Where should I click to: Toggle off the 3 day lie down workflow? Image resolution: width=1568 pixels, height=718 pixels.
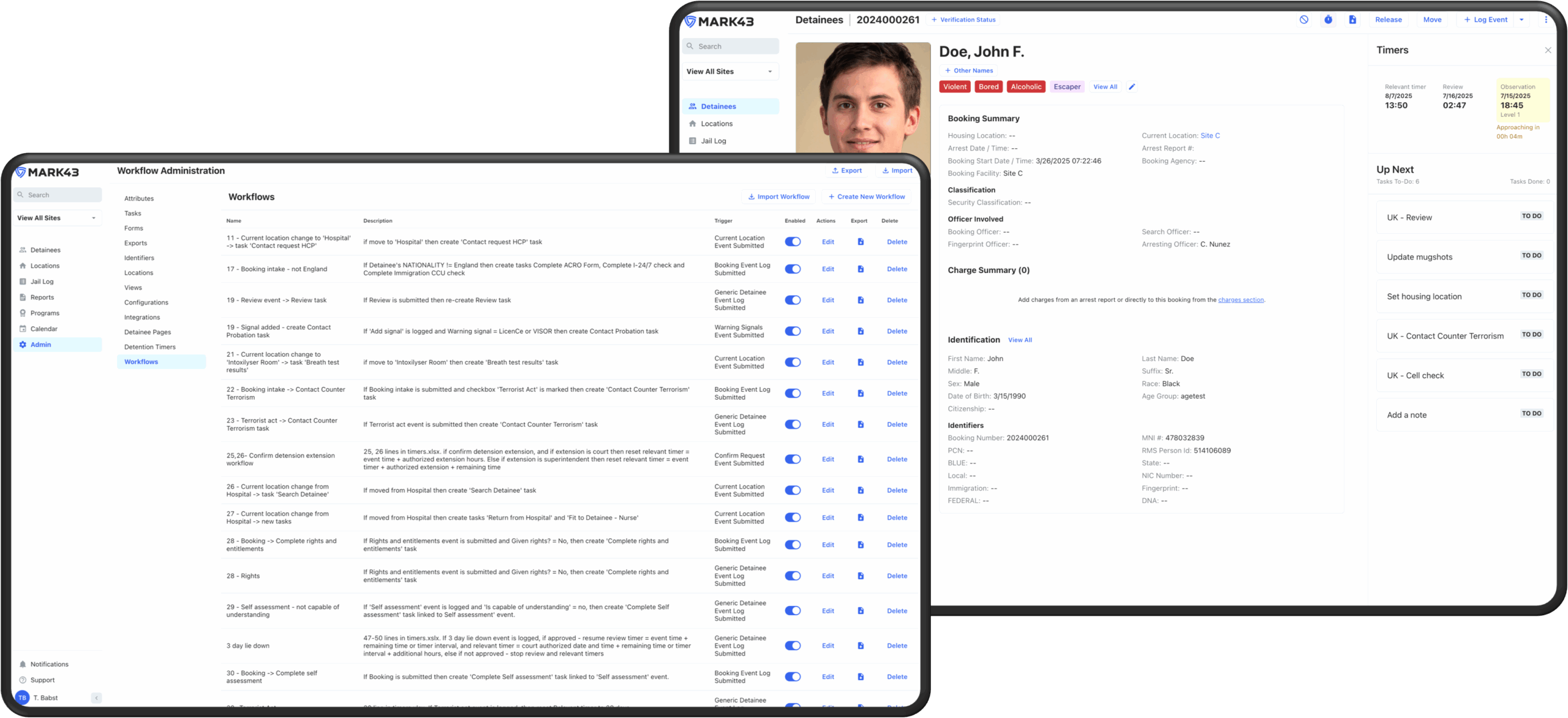793,646
